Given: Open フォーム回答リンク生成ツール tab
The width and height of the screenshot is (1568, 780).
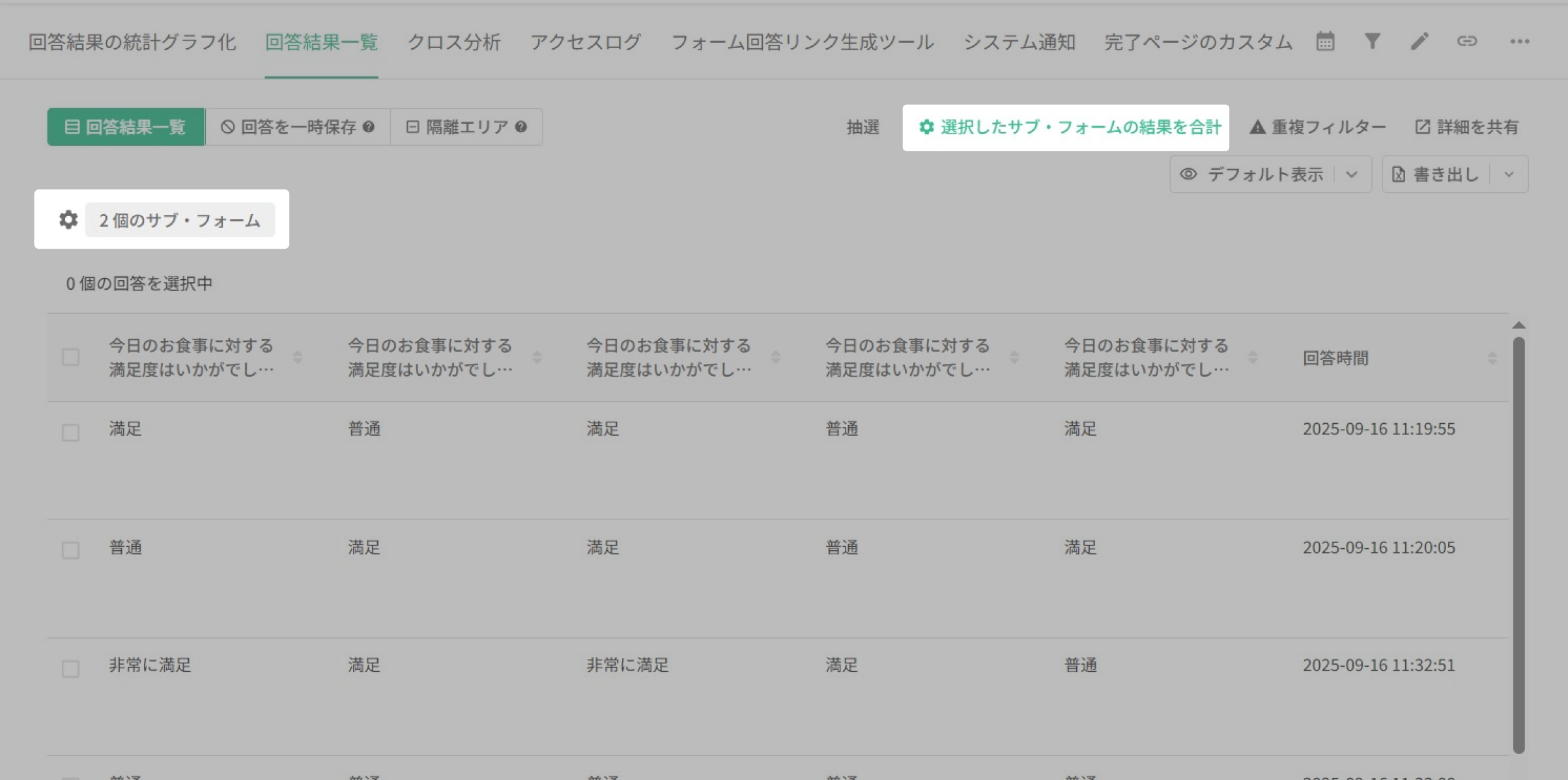Looking at the screenshot, I should pyautogui.click(x=803, y=42).
